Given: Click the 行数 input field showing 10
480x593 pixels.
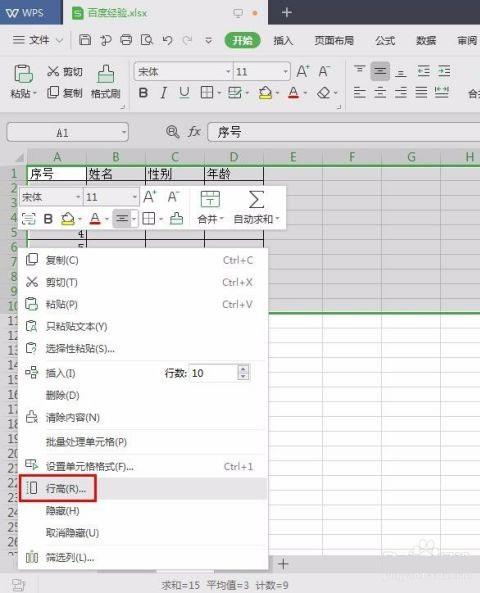Looking at the screenshot, I should point(214,373).
